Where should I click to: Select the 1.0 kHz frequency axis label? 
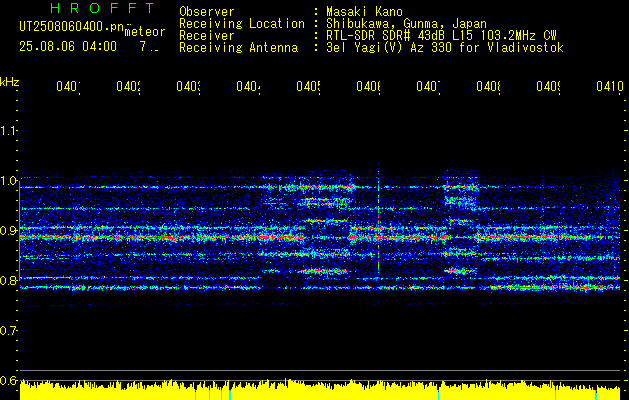click(8, 181)
